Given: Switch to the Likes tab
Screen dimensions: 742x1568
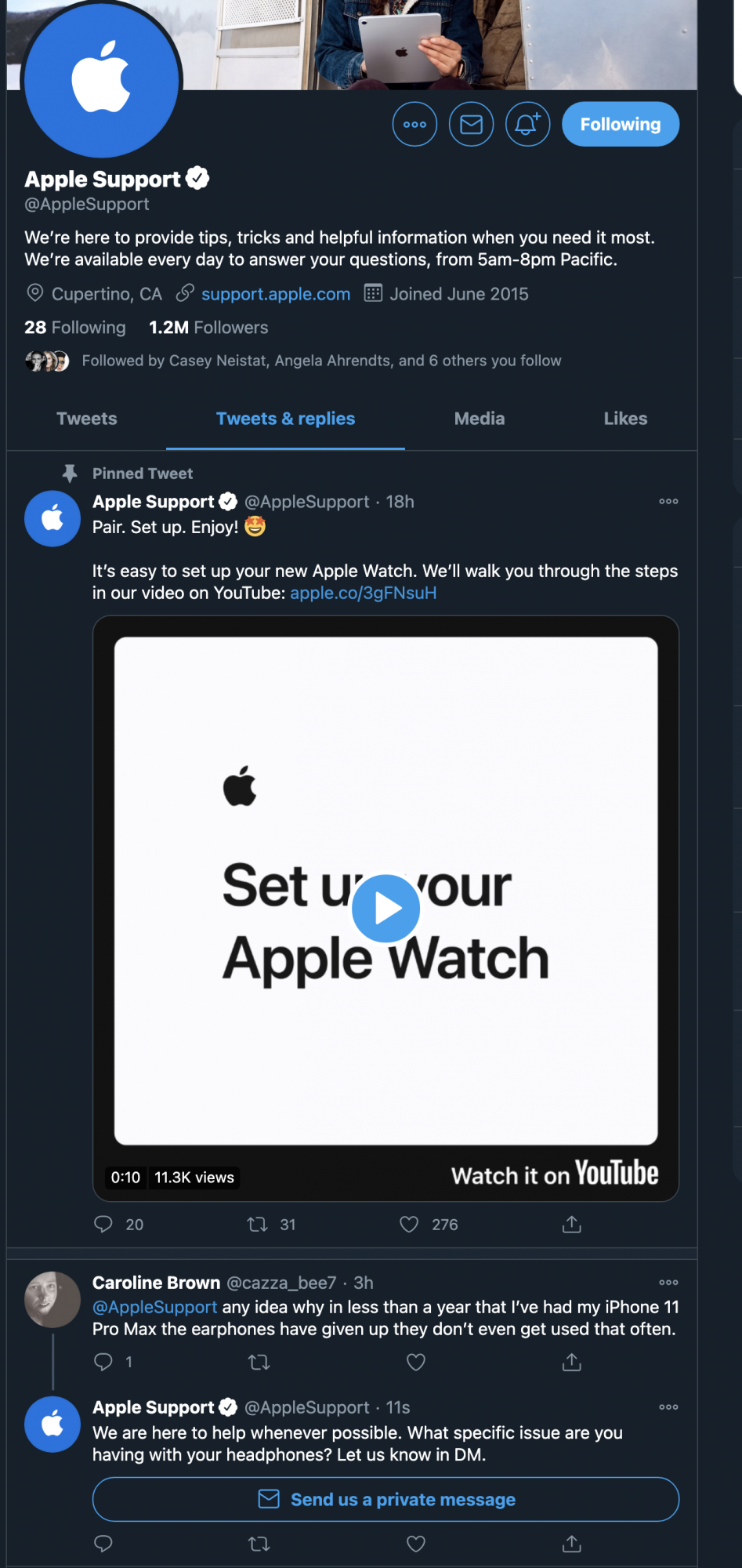Looking at the screenshot, I should coord(625,419).
